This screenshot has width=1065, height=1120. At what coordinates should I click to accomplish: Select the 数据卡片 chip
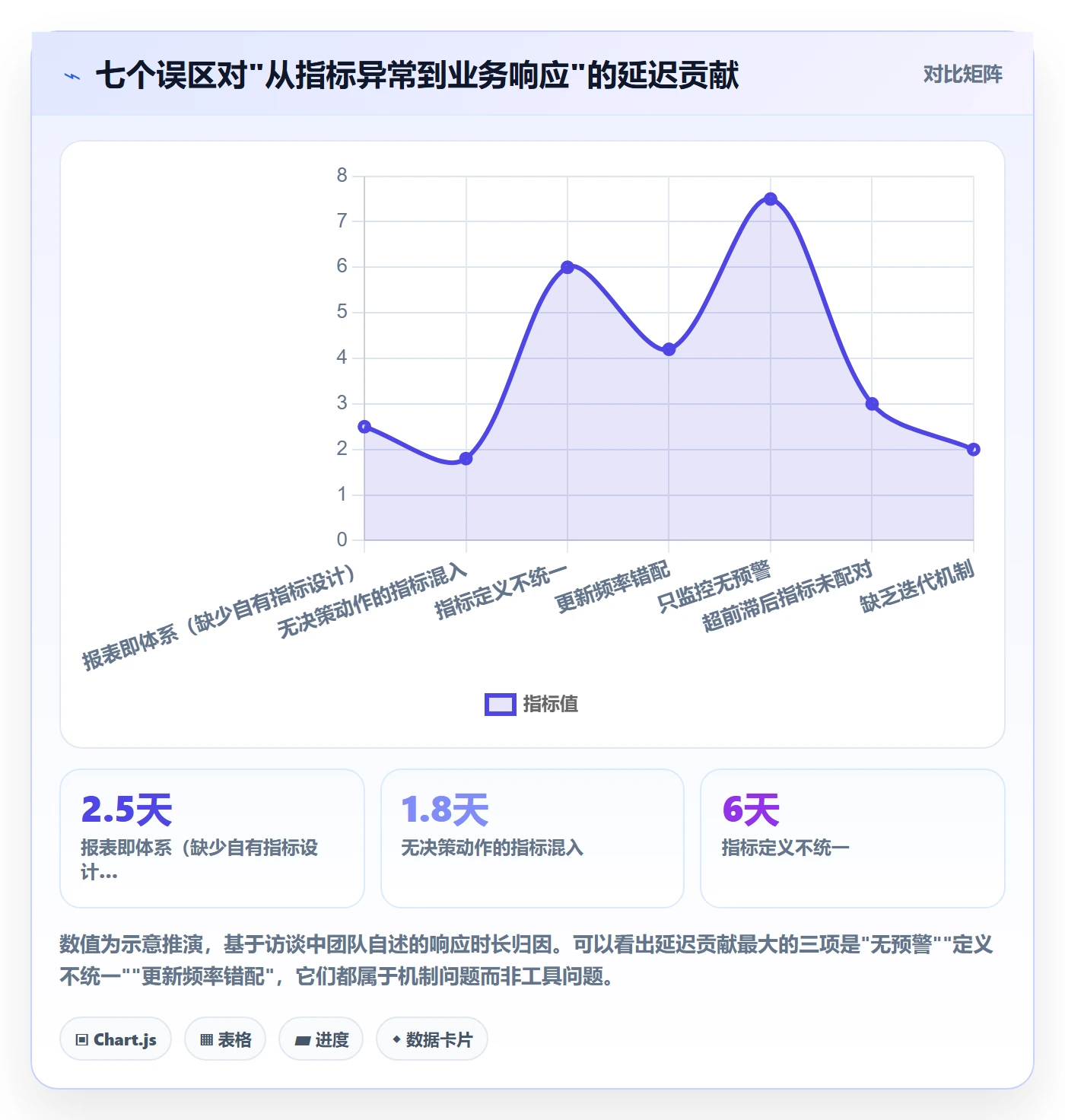432,1039
